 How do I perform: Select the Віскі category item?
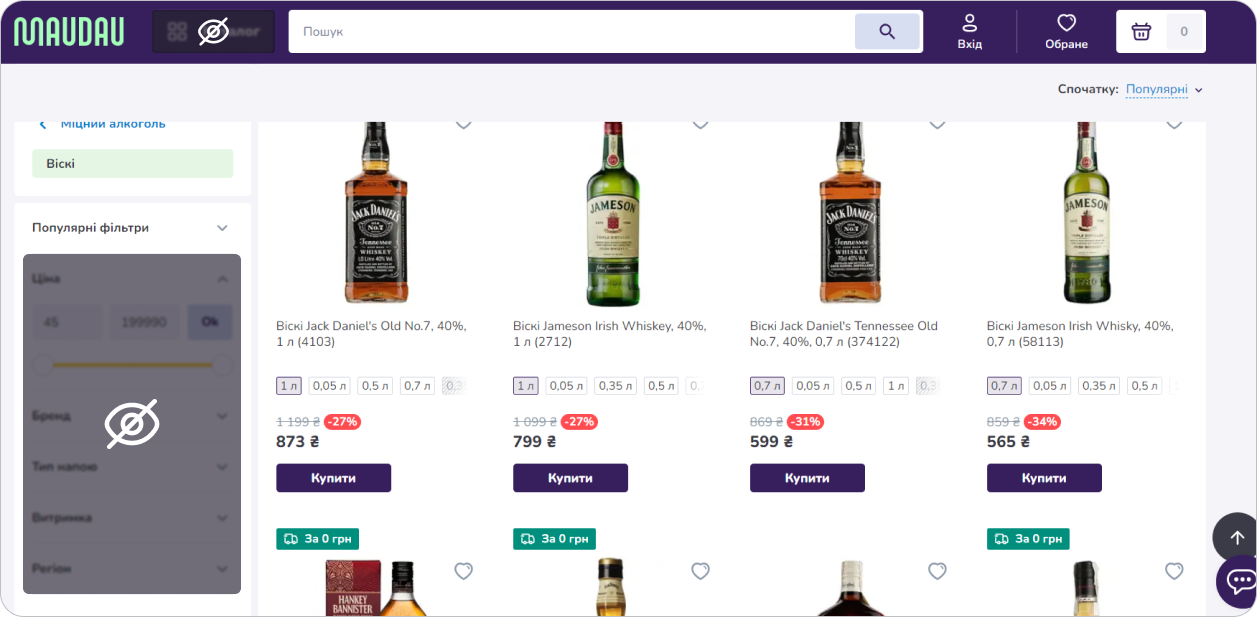[132, 164]
